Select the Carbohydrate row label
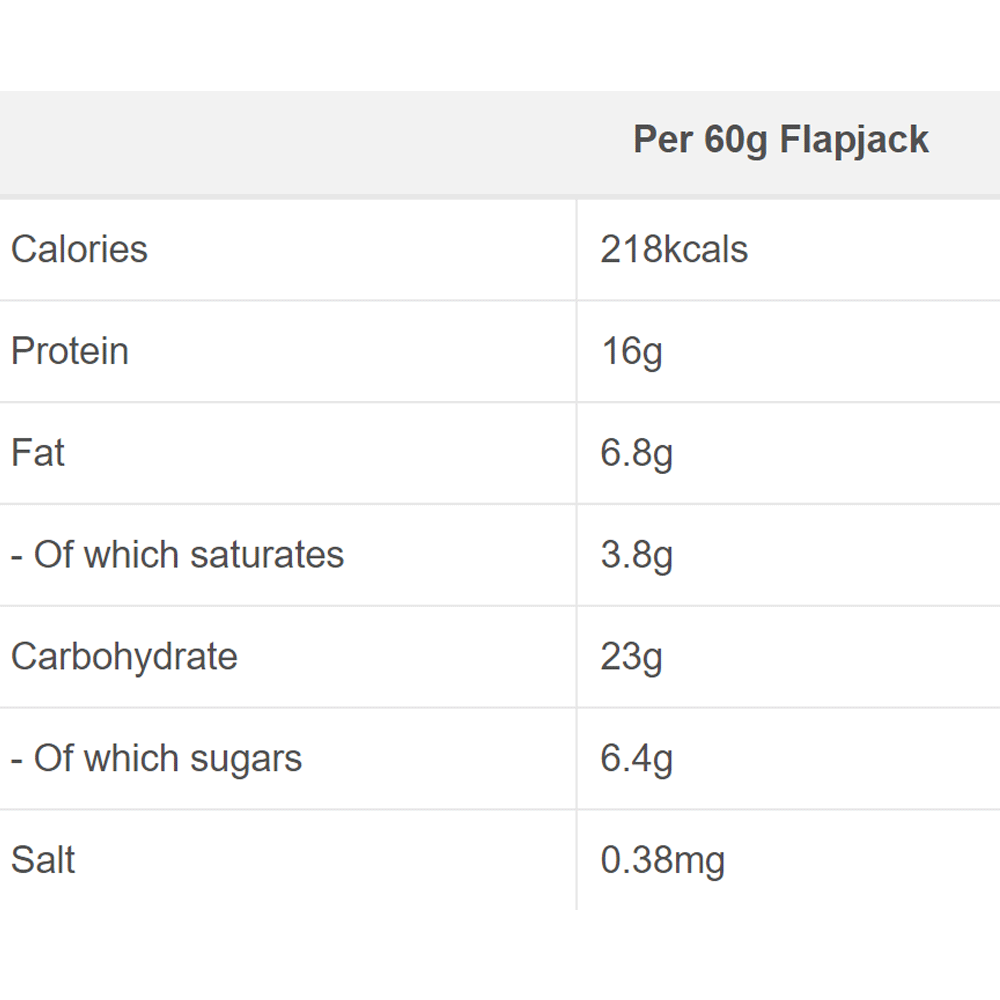The image size is (1000, 1000). click(x=124, y=657)
